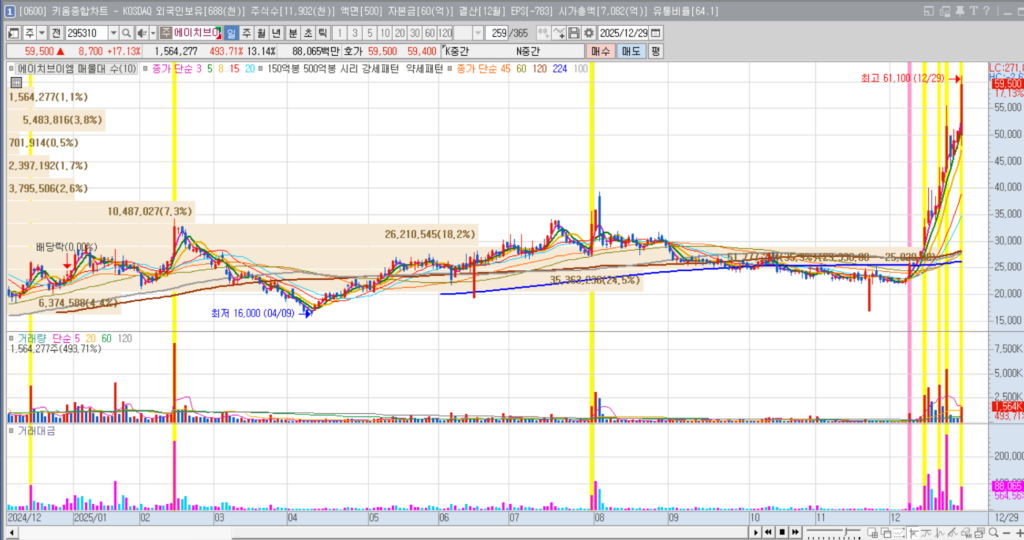Expand the stock code 295310 dropdown
This screenshot has height=540, width=1024.
(x=112, y=33)
